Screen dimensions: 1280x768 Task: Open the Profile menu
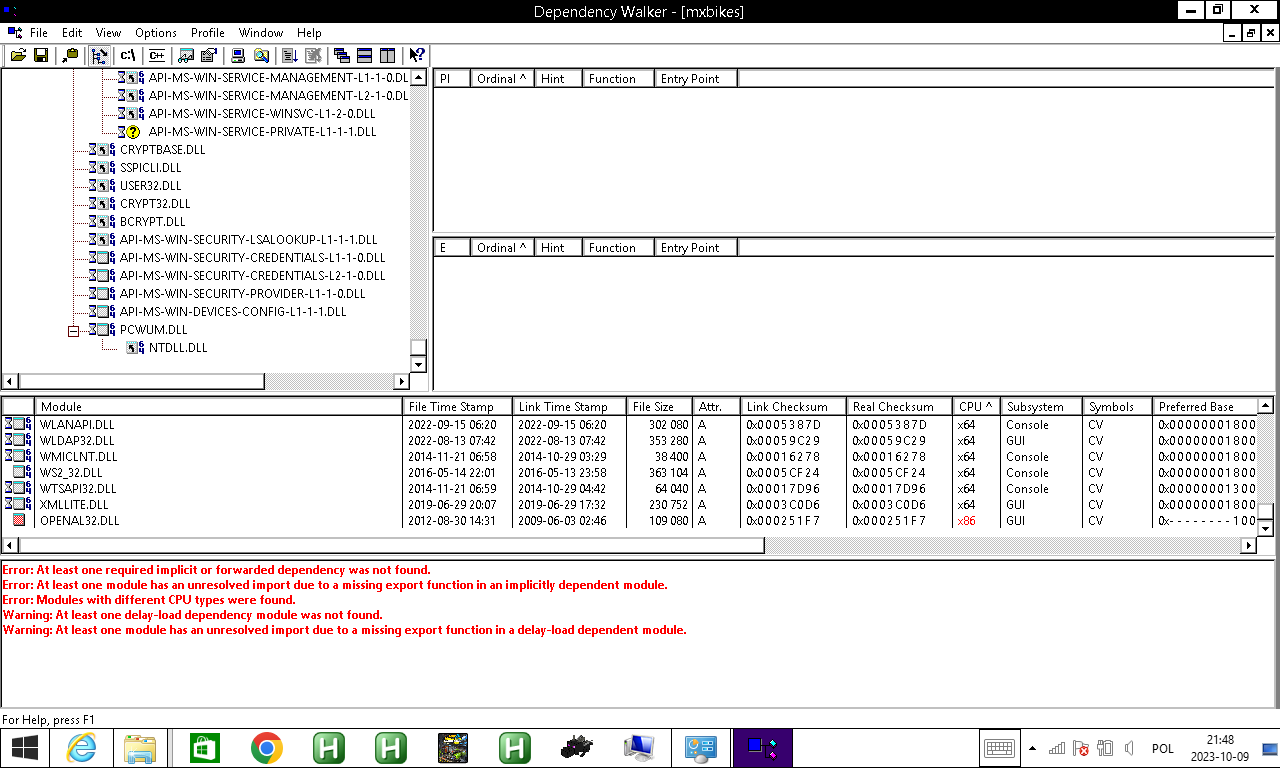click(208, 33)
